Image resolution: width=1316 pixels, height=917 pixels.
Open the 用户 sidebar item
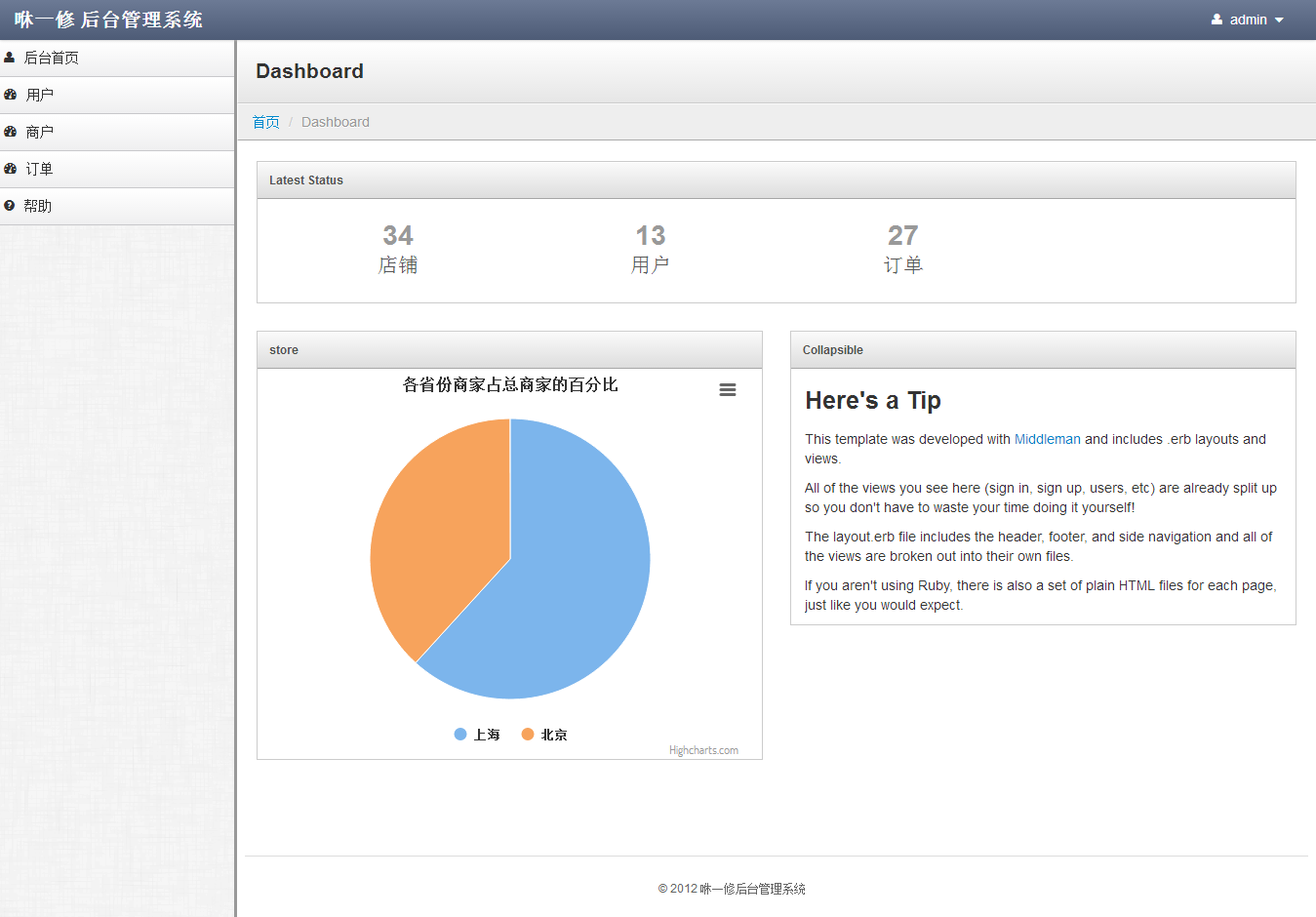coord(117,95)
